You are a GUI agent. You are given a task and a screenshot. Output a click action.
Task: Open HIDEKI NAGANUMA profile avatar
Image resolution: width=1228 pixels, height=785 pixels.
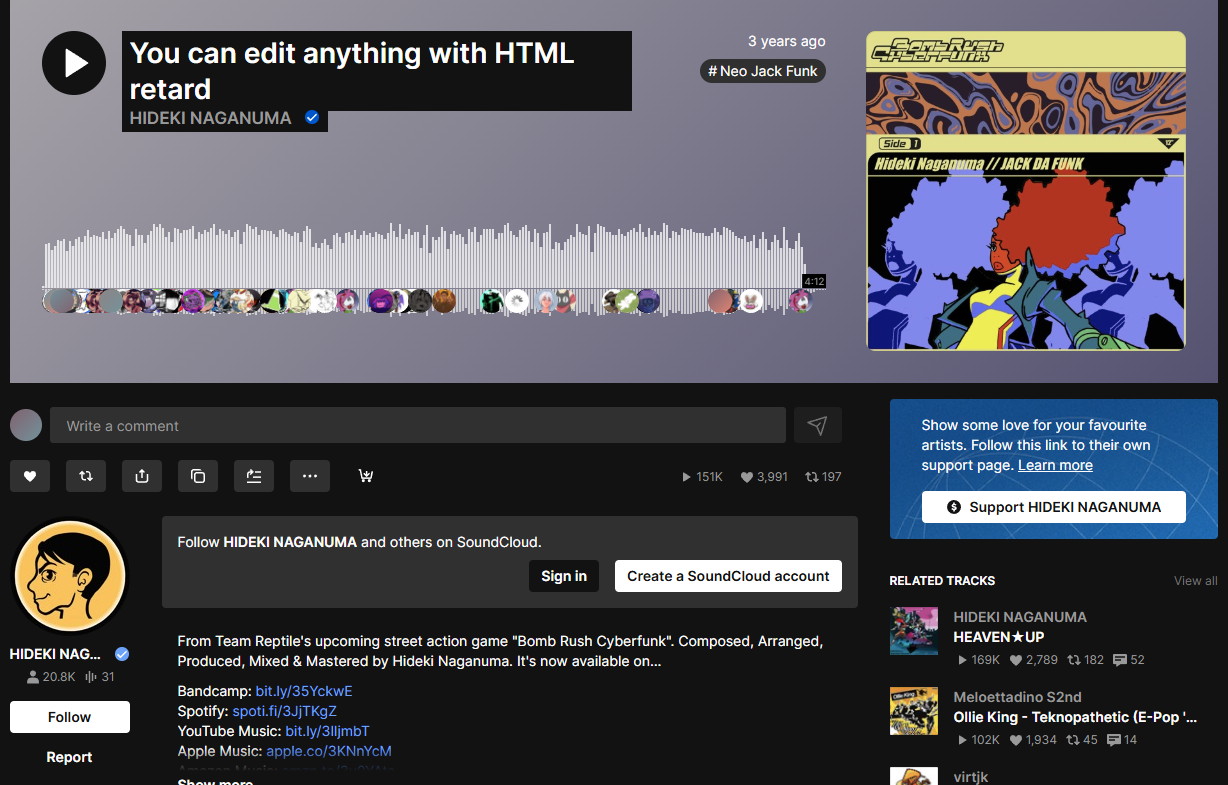coord(70,576)
